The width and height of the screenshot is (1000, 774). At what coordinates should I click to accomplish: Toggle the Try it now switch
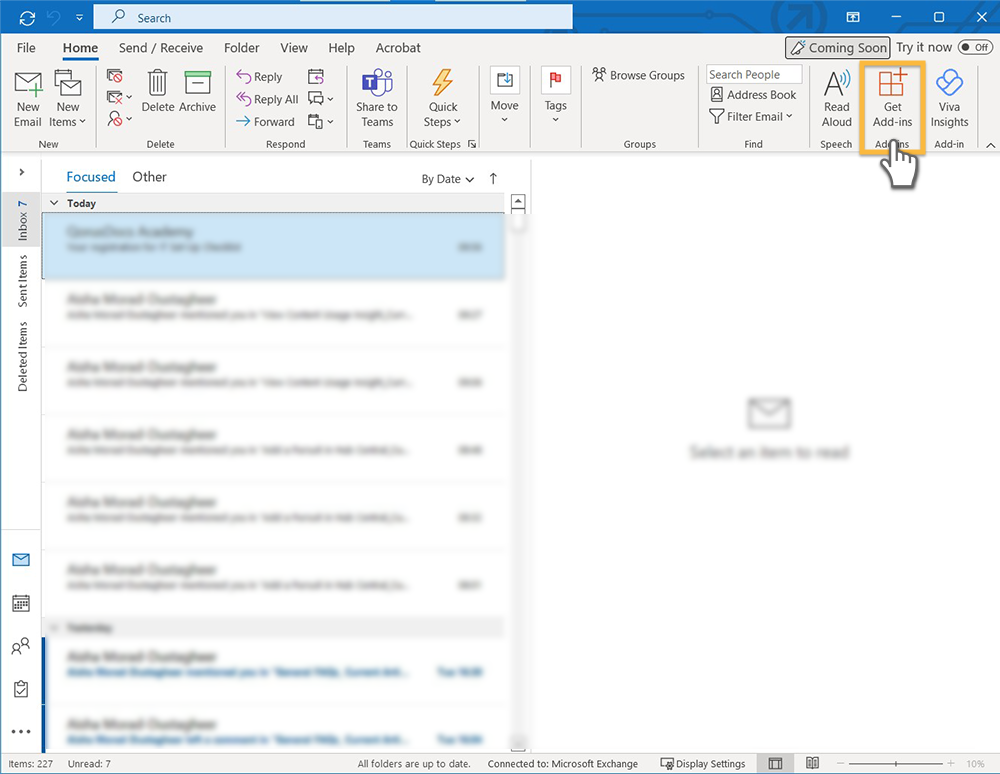click(975, 47)
